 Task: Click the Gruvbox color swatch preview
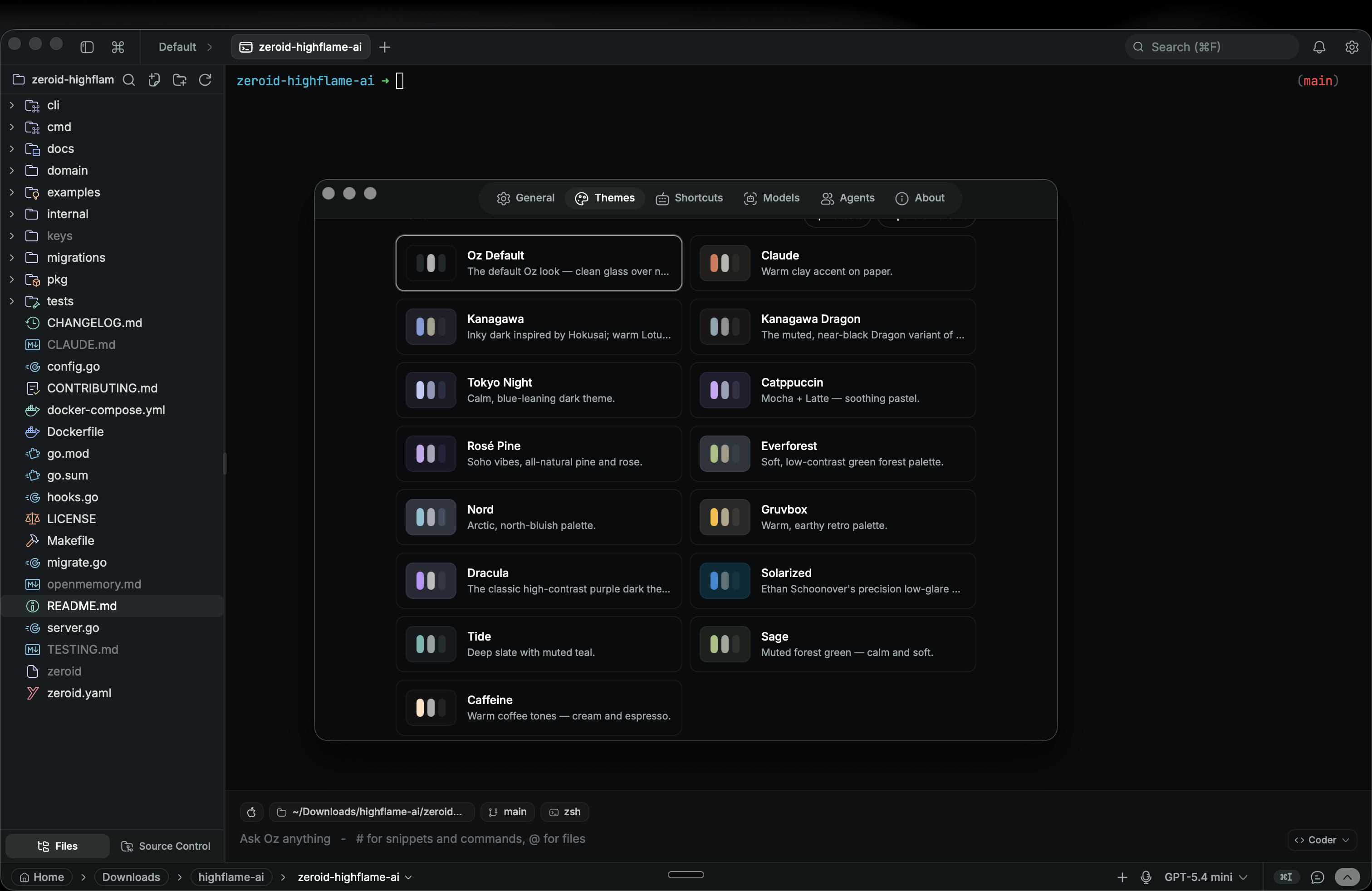pyautogui.click(x=725, y=517)
